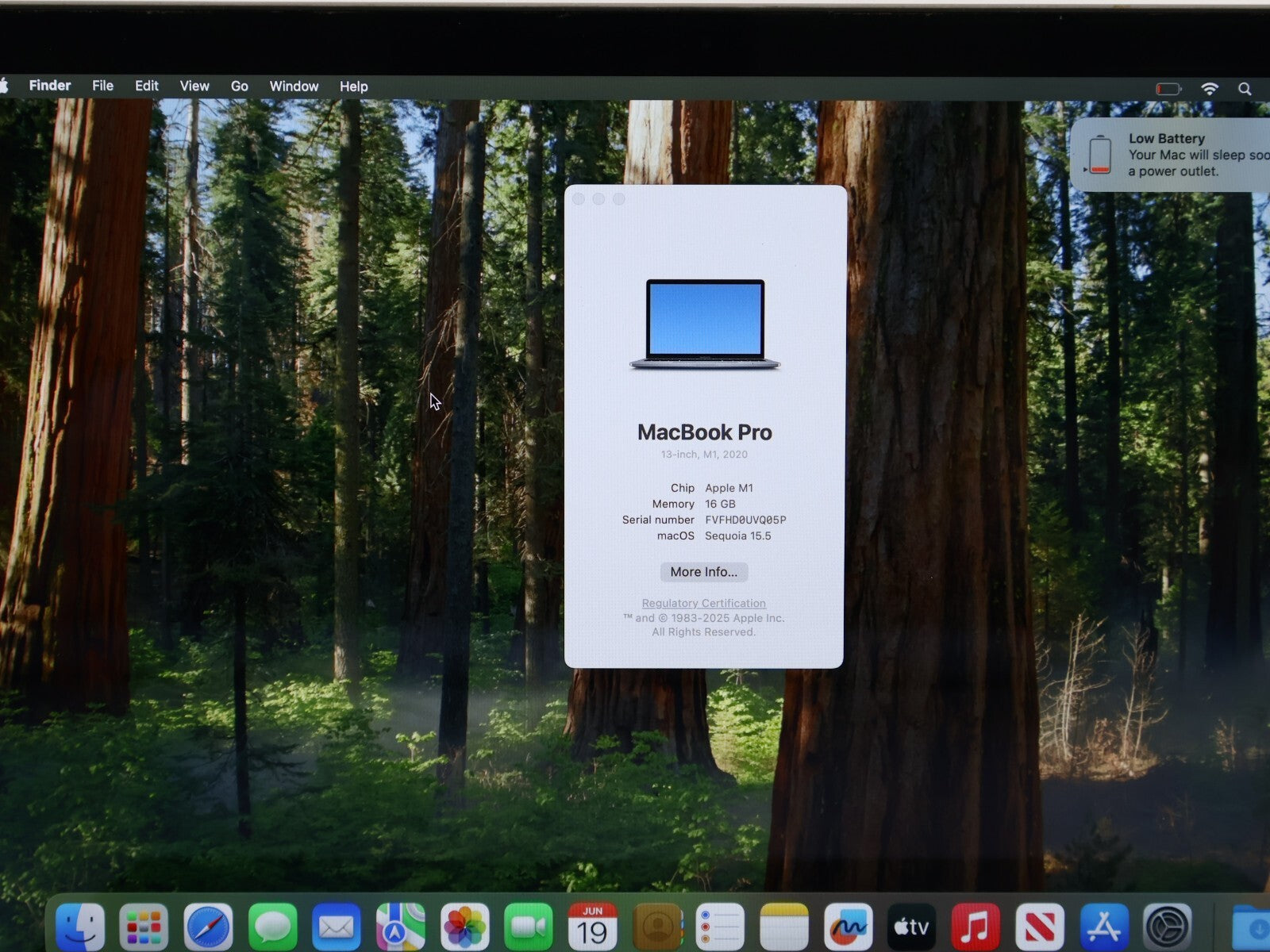Launch App Store from the dock
Viewport: 1270px width, 952px height.
[x=1104, y=927]
